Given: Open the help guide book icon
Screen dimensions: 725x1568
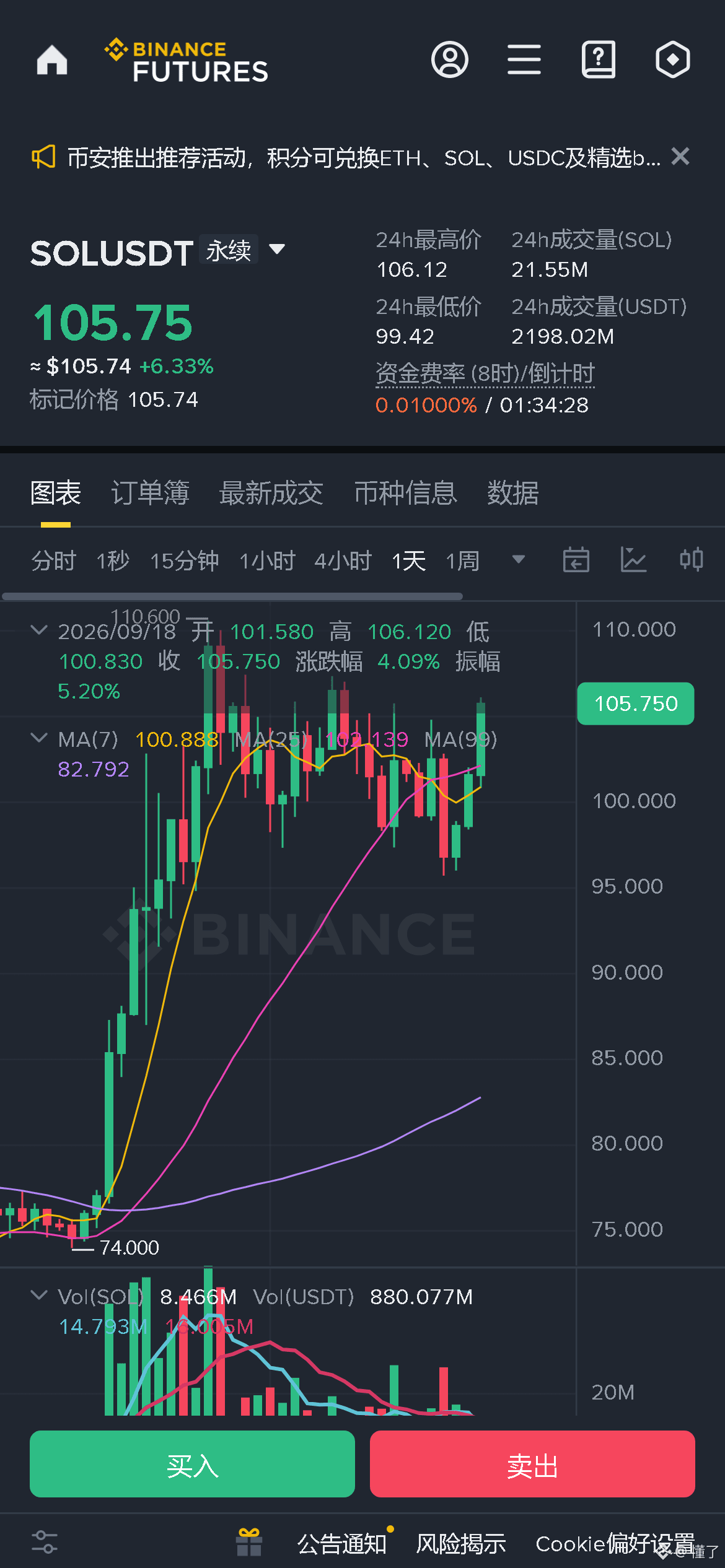Looking at the screenshot, I should point(599,60).
